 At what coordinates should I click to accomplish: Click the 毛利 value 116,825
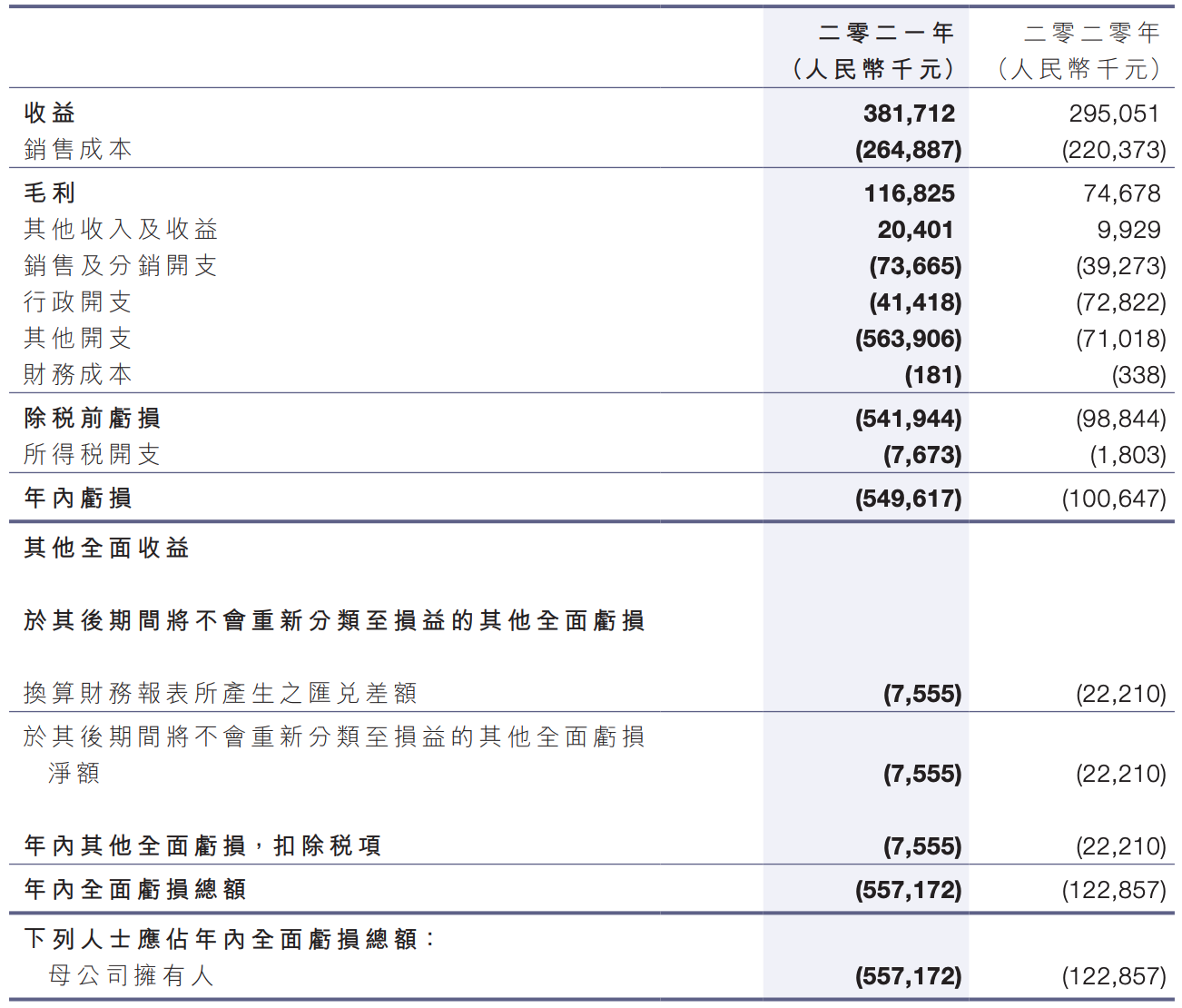909,193
